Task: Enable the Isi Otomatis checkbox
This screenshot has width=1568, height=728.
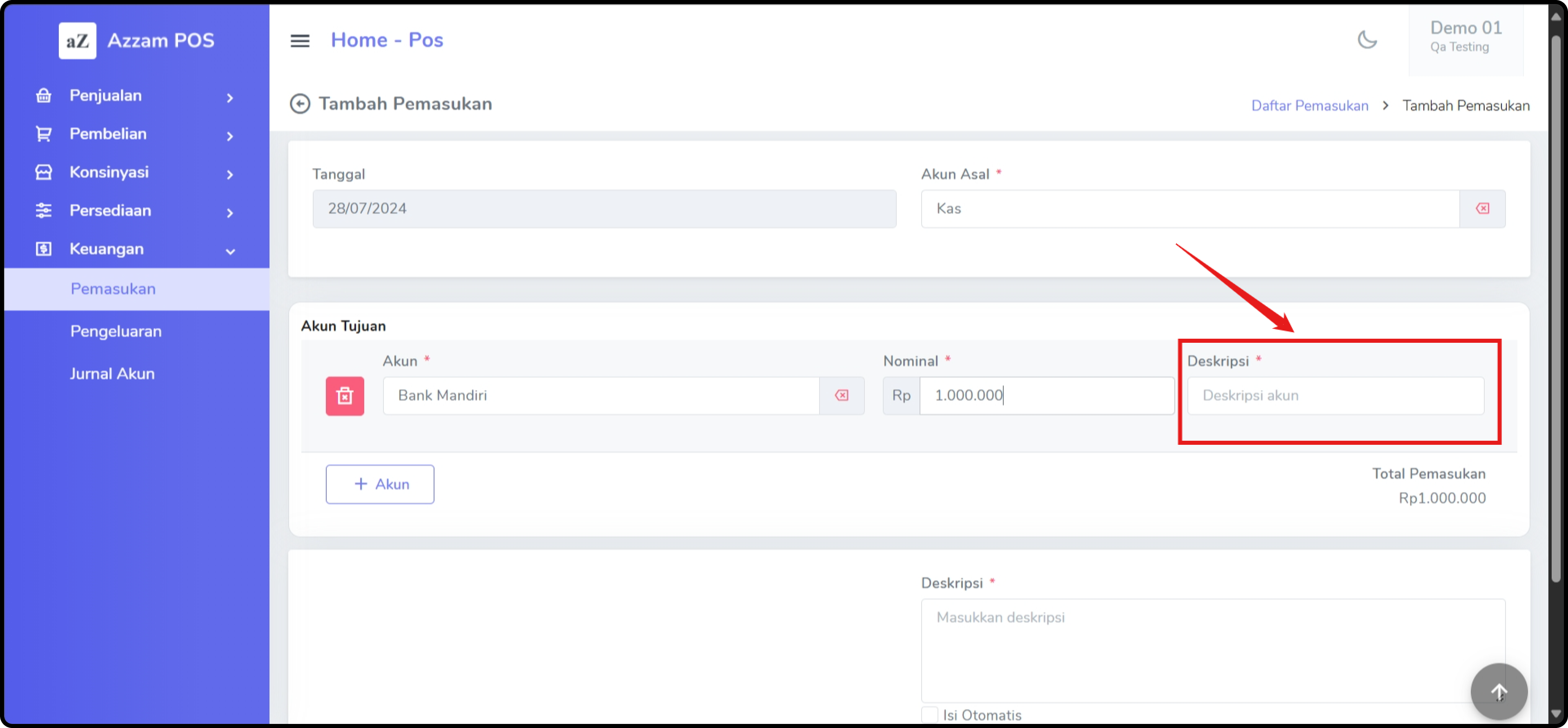Action: point(929,715)
